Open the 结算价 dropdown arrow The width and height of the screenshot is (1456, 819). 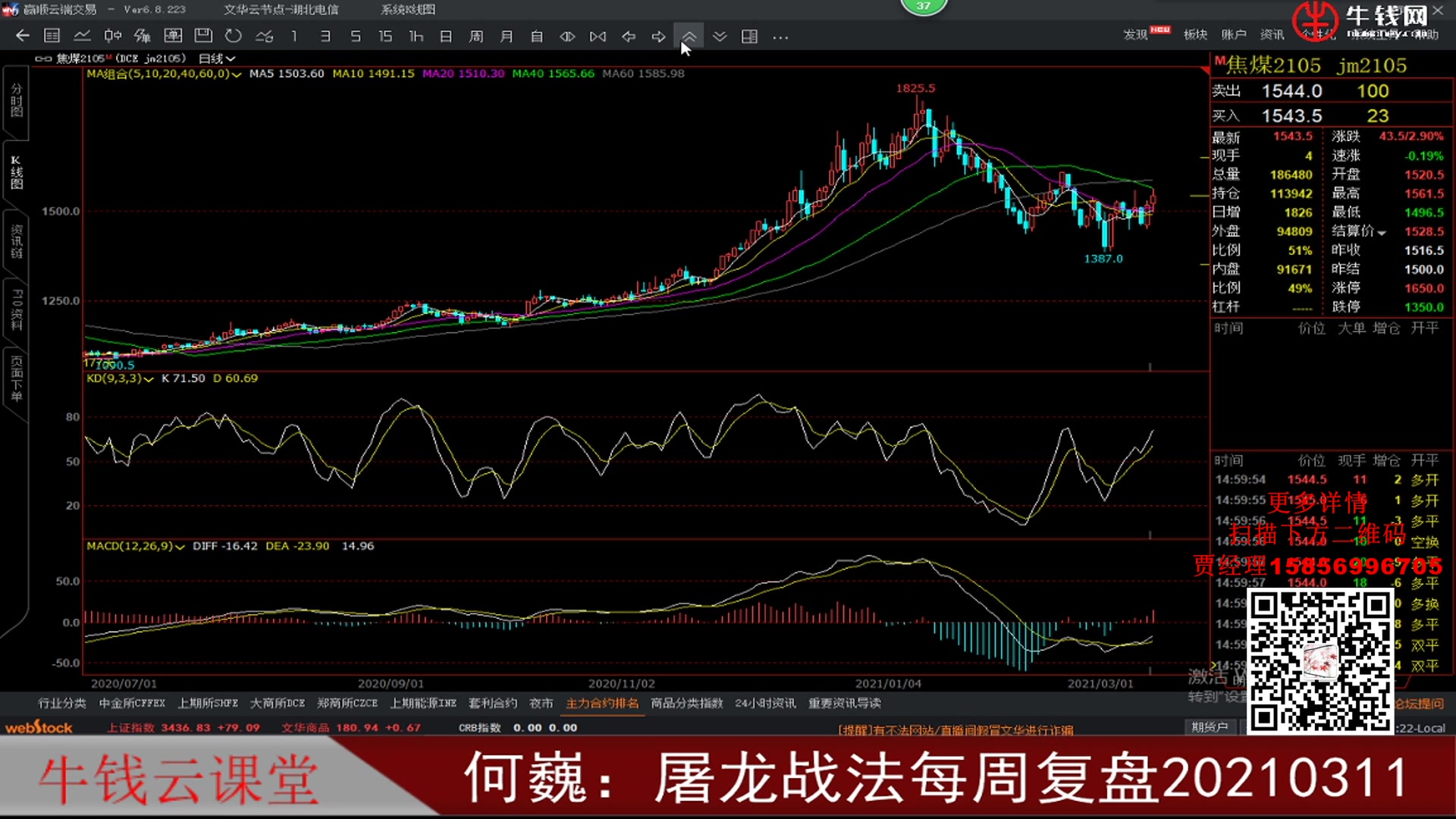(x=1382, y=232)
